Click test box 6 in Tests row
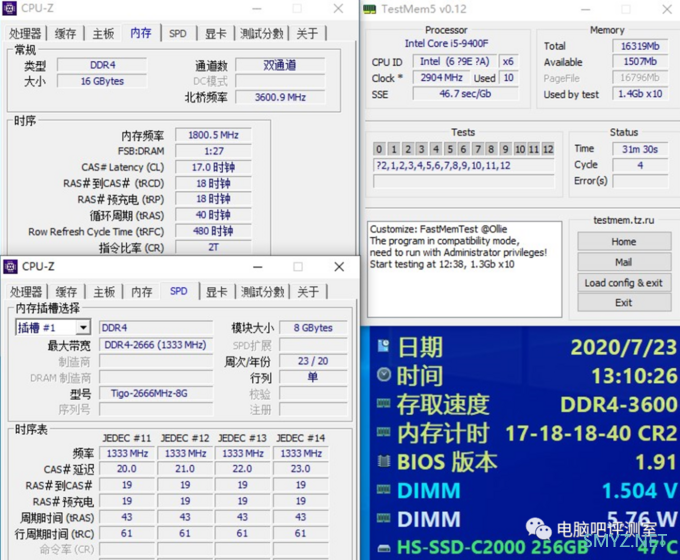The width and height of the screenshot is (680, 560). pyautogui.click(x=463, y=149)
